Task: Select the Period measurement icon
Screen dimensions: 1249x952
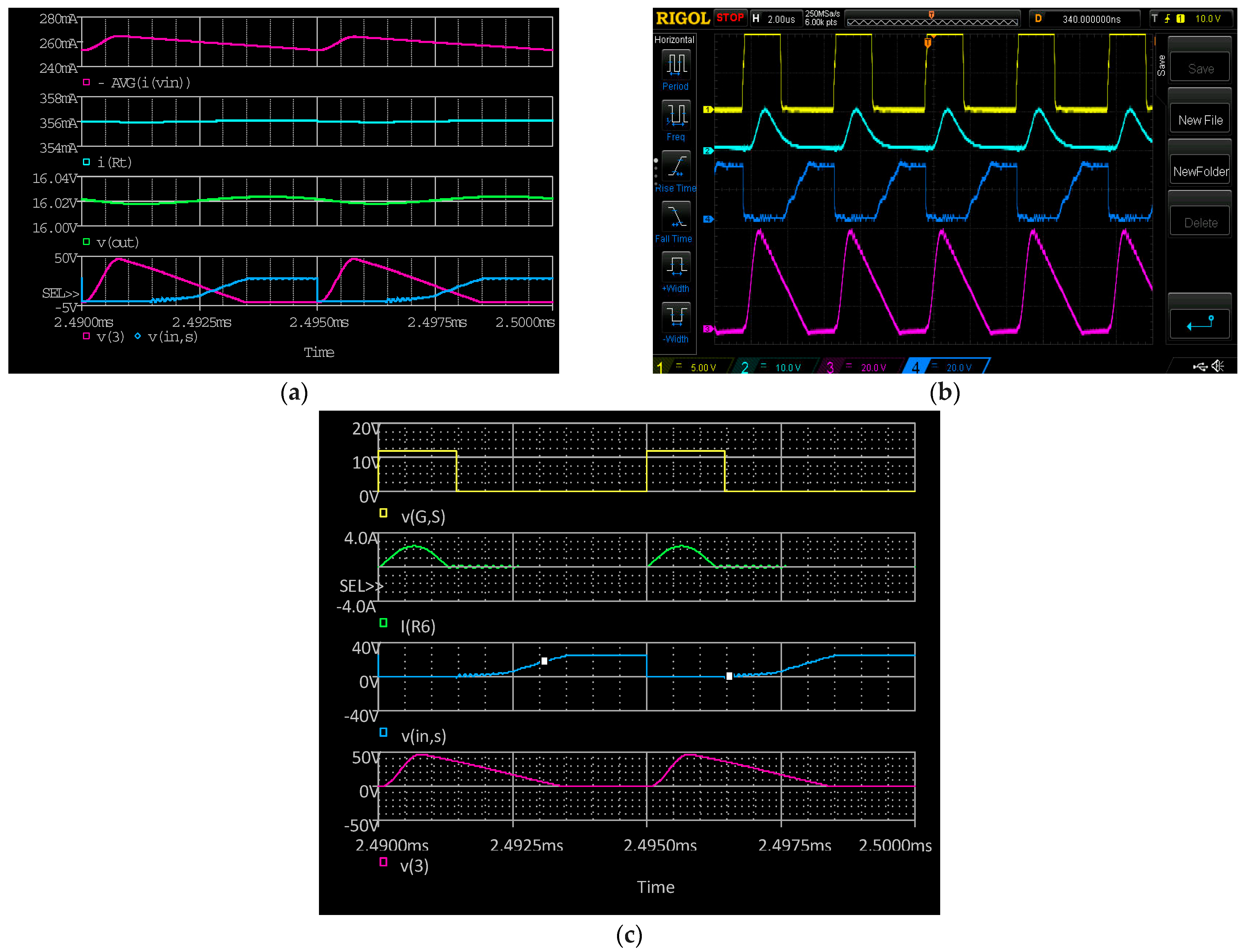Action: (676, 64)
